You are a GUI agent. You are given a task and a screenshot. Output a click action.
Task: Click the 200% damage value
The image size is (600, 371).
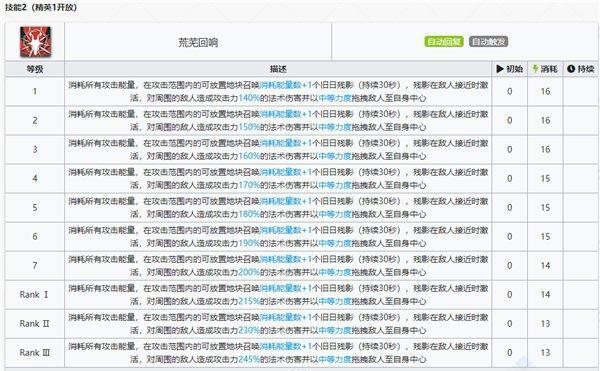pos(249,272)
